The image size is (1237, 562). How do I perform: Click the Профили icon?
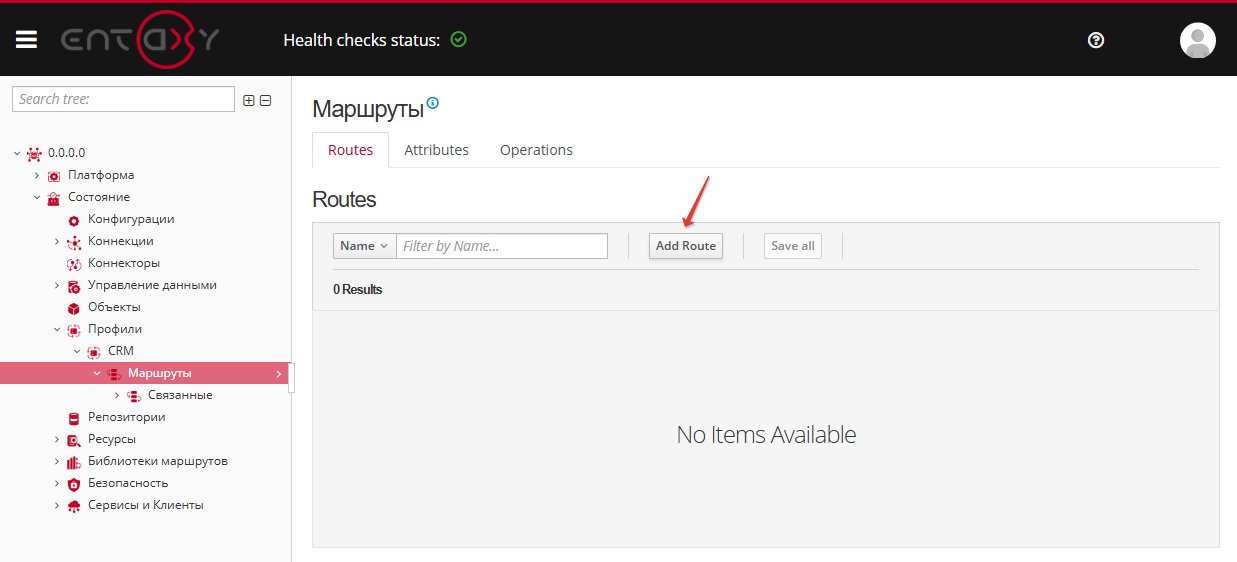click(x=73, y=330)
